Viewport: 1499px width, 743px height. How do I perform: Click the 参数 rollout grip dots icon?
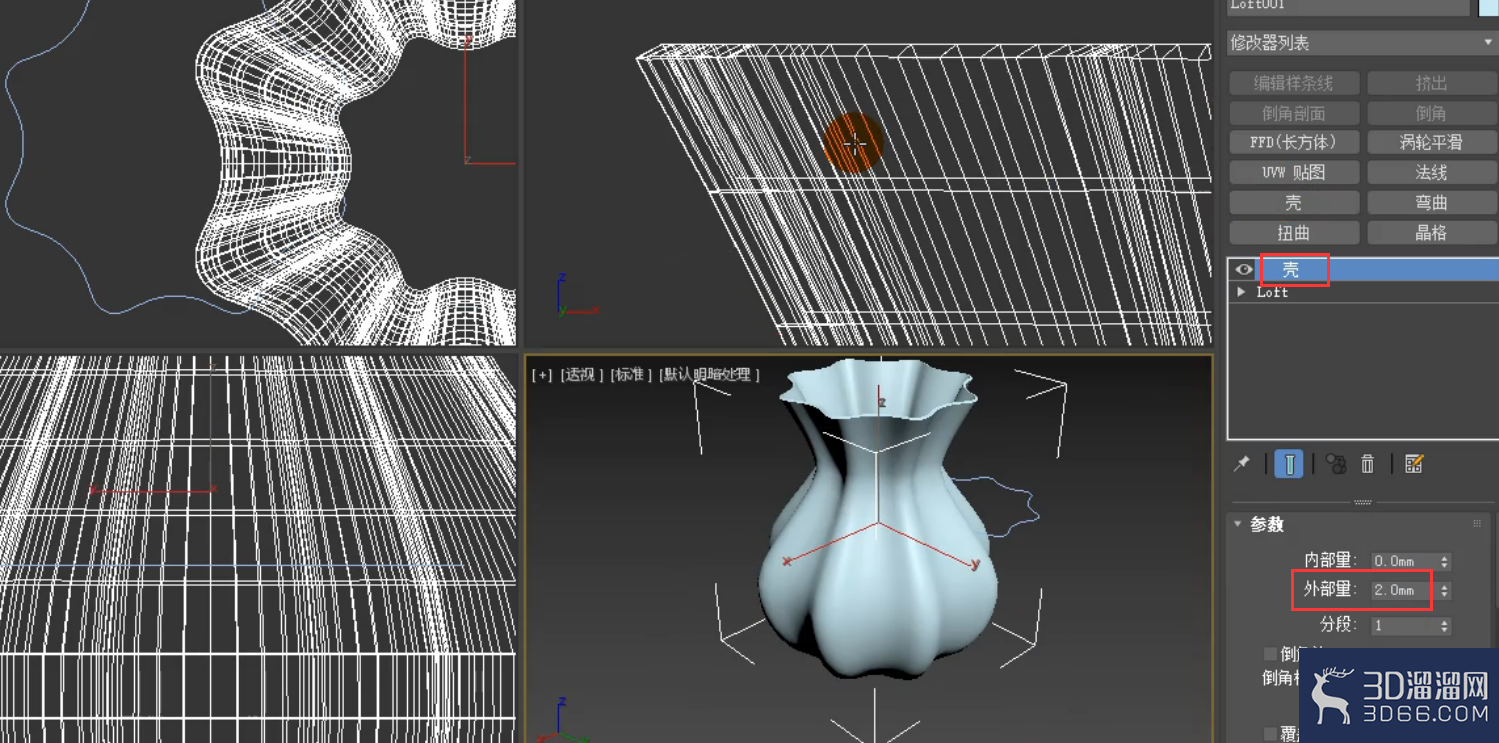pyautogui.click(x=1477, y=524)
